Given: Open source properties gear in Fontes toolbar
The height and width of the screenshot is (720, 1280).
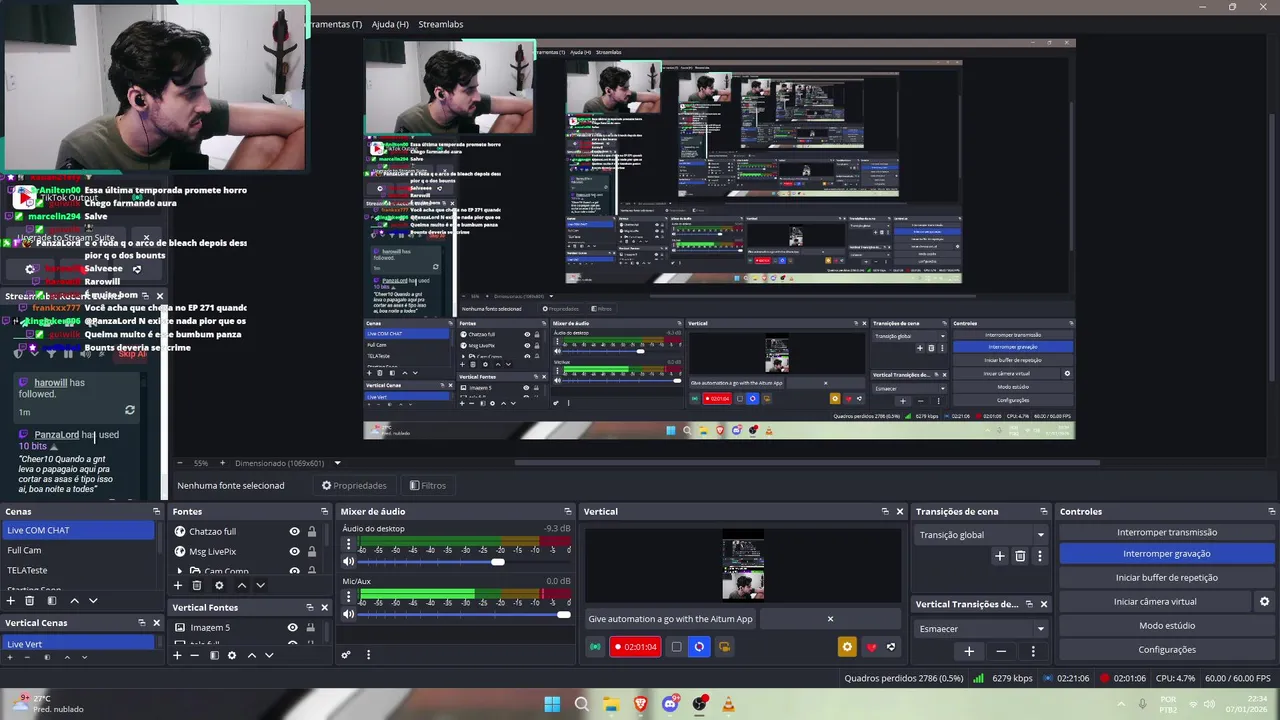Looking at the screenshot, I should pyautogui.click(x=219, y=585).
